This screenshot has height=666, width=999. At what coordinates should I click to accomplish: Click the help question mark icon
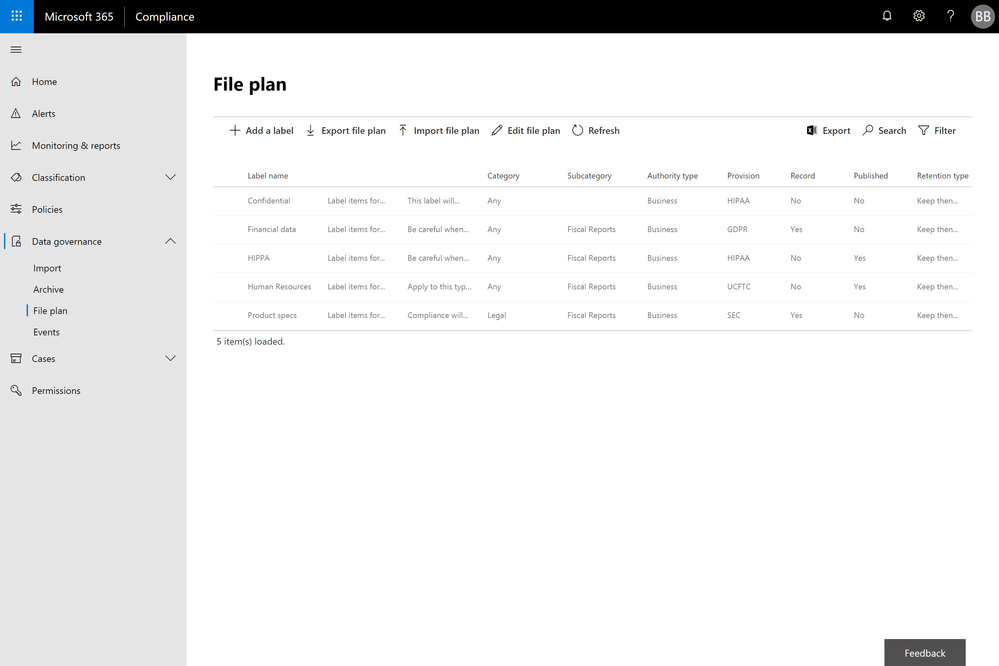pyautogui.click(x=951, y=16)
